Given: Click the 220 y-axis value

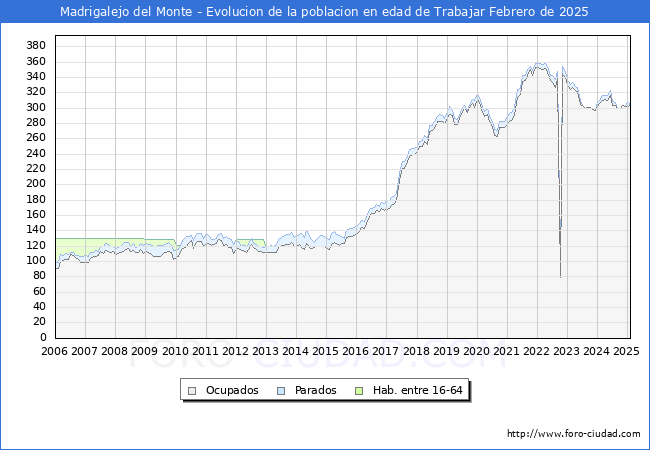Looking at the screenshot, I should point(36,169).
